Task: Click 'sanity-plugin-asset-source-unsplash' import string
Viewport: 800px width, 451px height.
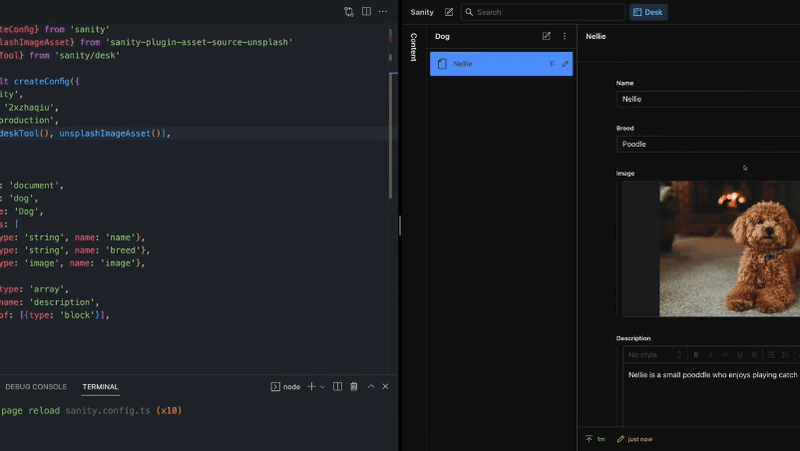Action: click(199, 42)
